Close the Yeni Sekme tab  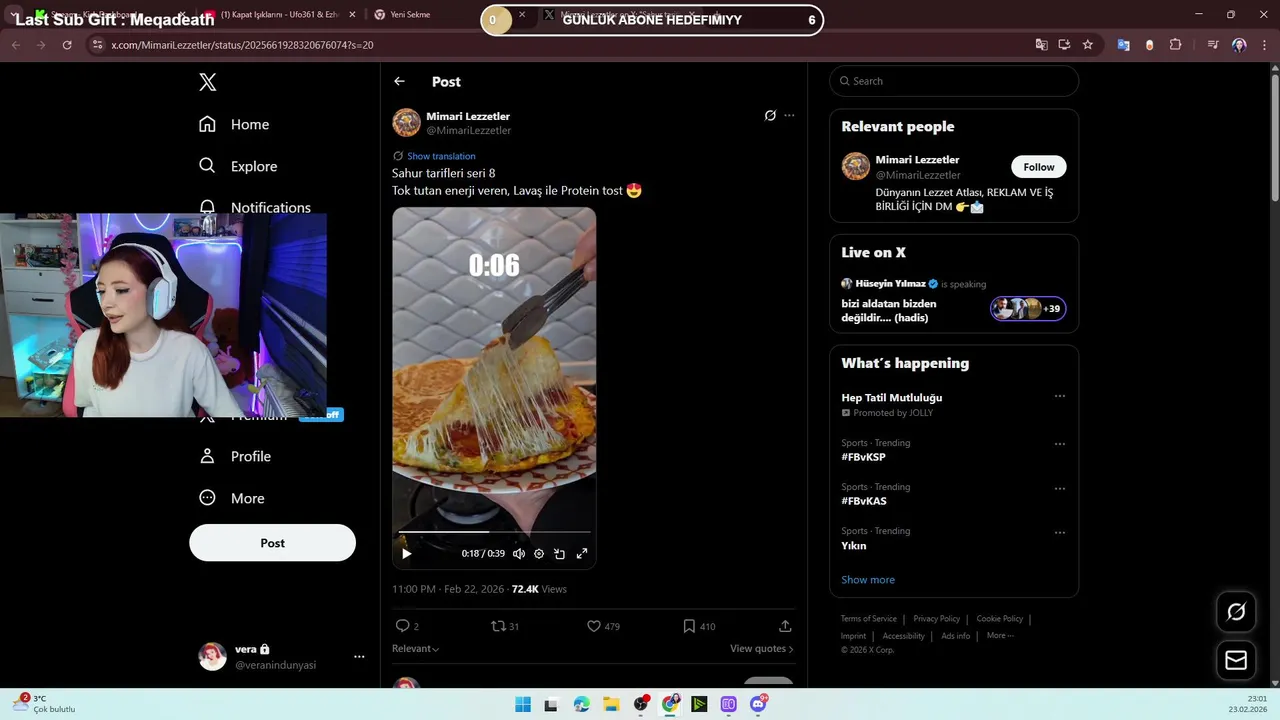click(x=522, y=15)
